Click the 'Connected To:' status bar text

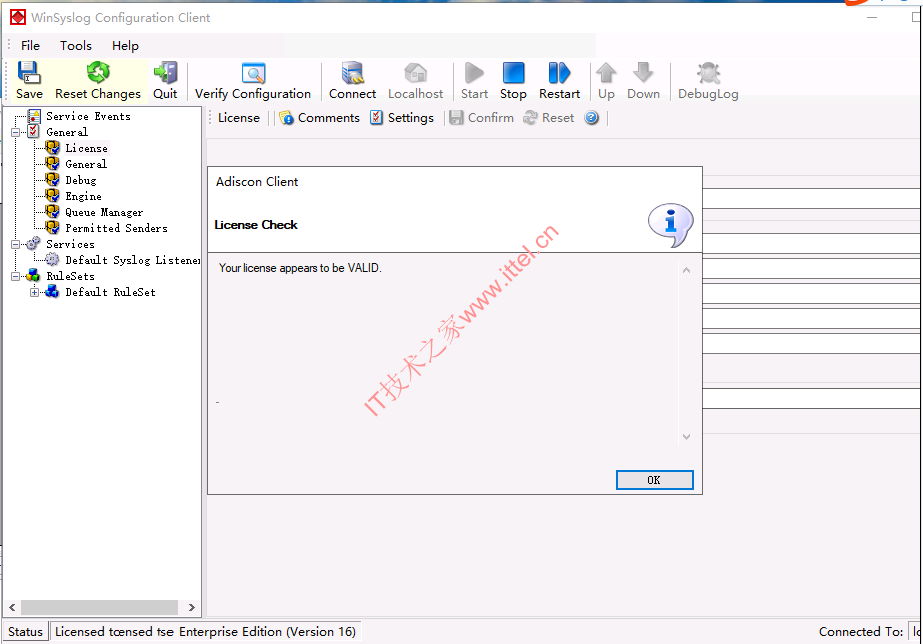click(x=861, y=632)
